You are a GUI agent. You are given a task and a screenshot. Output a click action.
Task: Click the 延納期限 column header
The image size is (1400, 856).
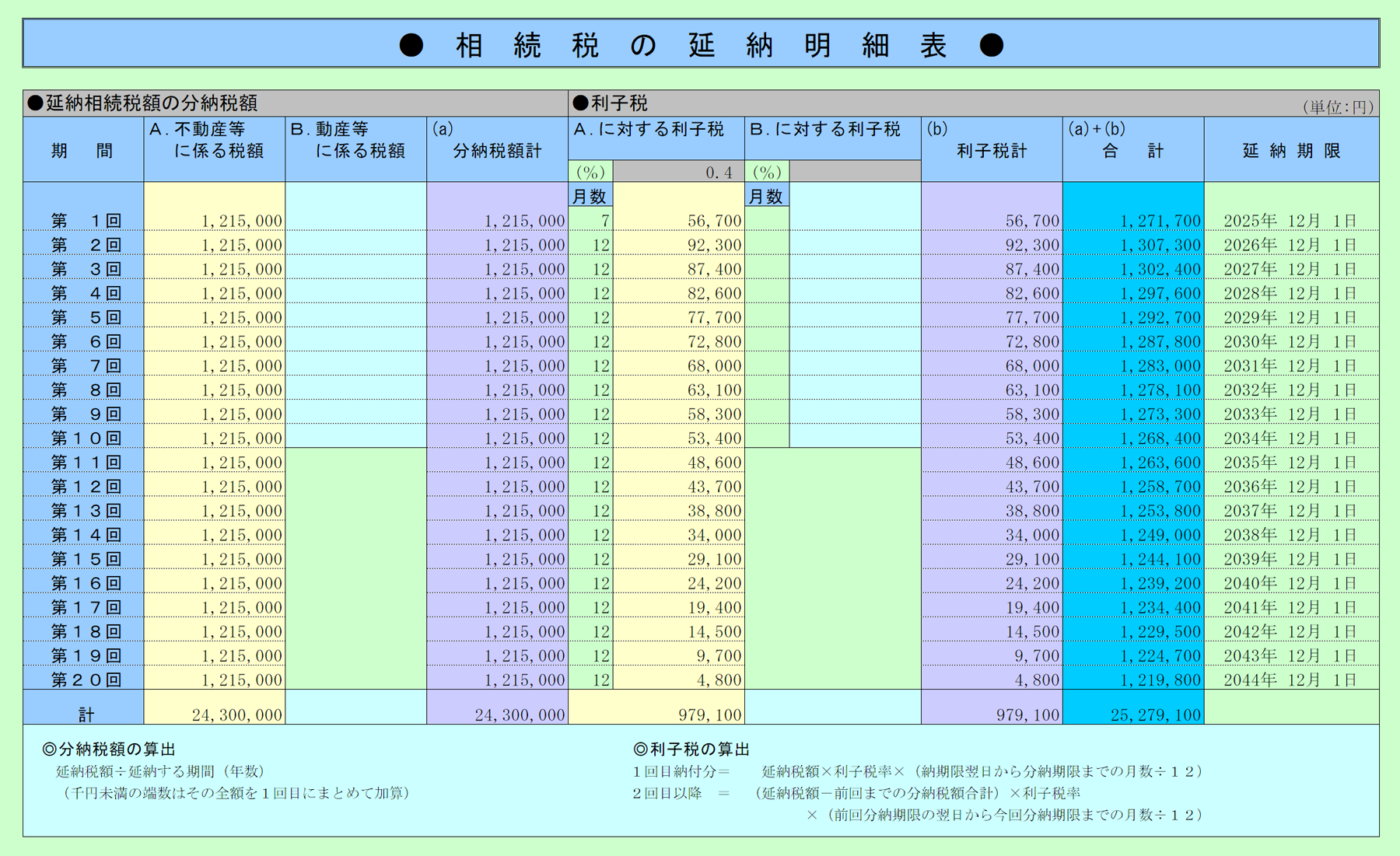tap(1292, 150)
